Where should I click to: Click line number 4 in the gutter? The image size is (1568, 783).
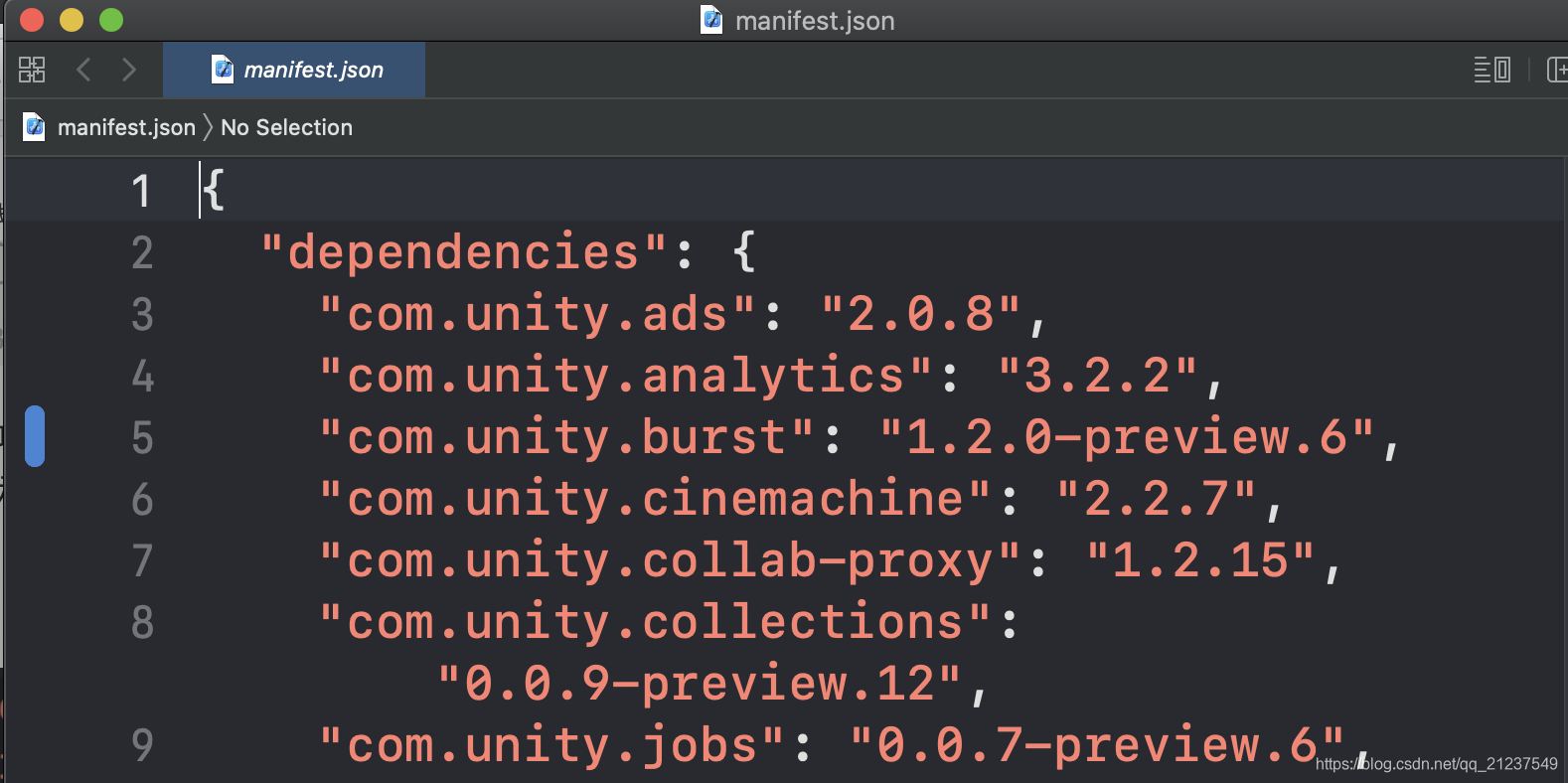(x=142, y=376)
